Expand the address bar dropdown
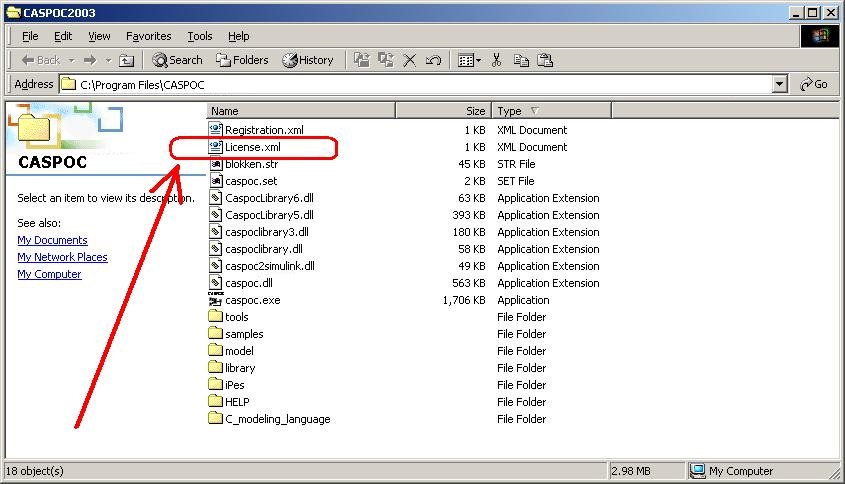 coord(779,85)
